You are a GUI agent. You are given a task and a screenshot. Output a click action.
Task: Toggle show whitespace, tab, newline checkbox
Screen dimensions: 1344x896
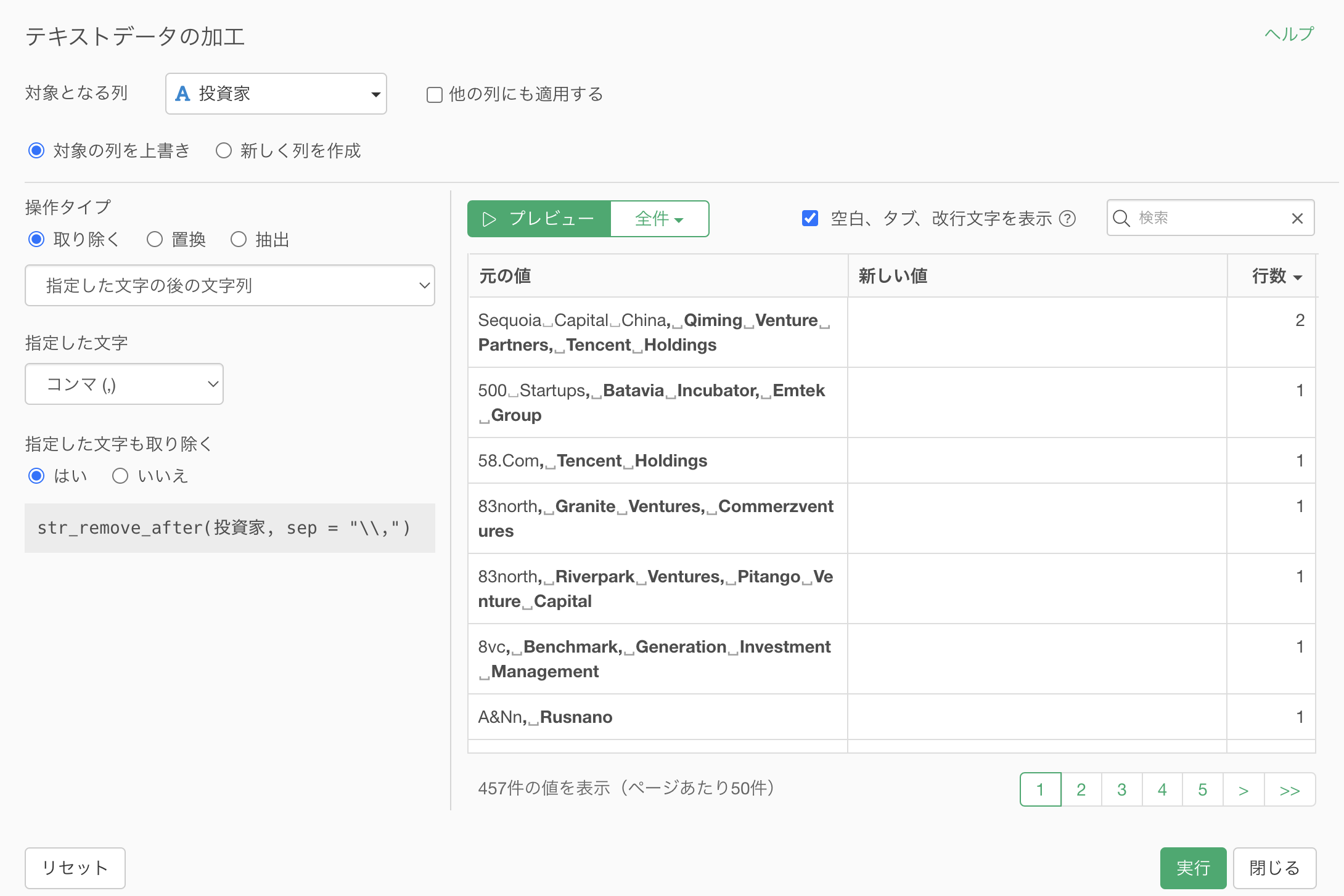point(810,218)
